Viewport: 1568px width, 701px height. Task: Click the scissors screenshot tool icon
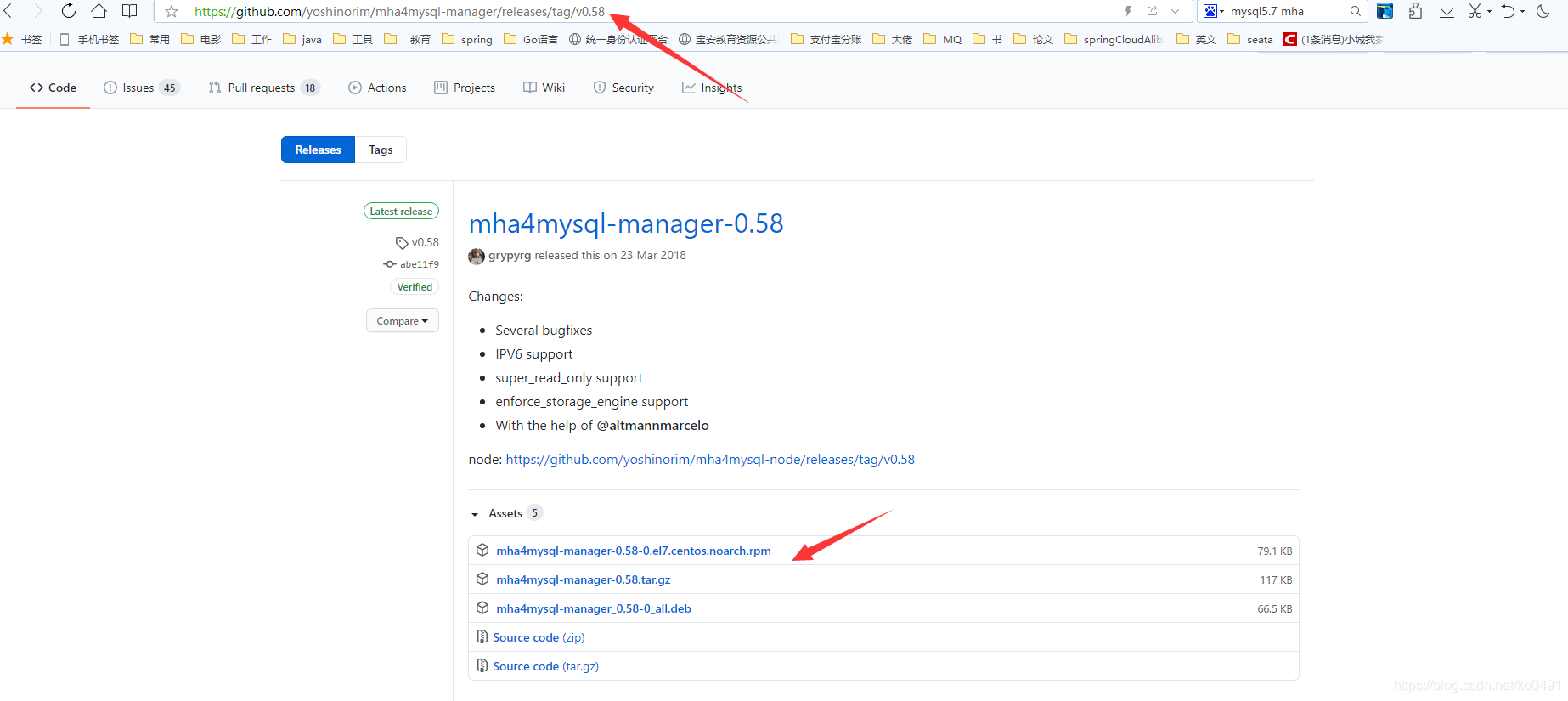tap(1475, 11)
